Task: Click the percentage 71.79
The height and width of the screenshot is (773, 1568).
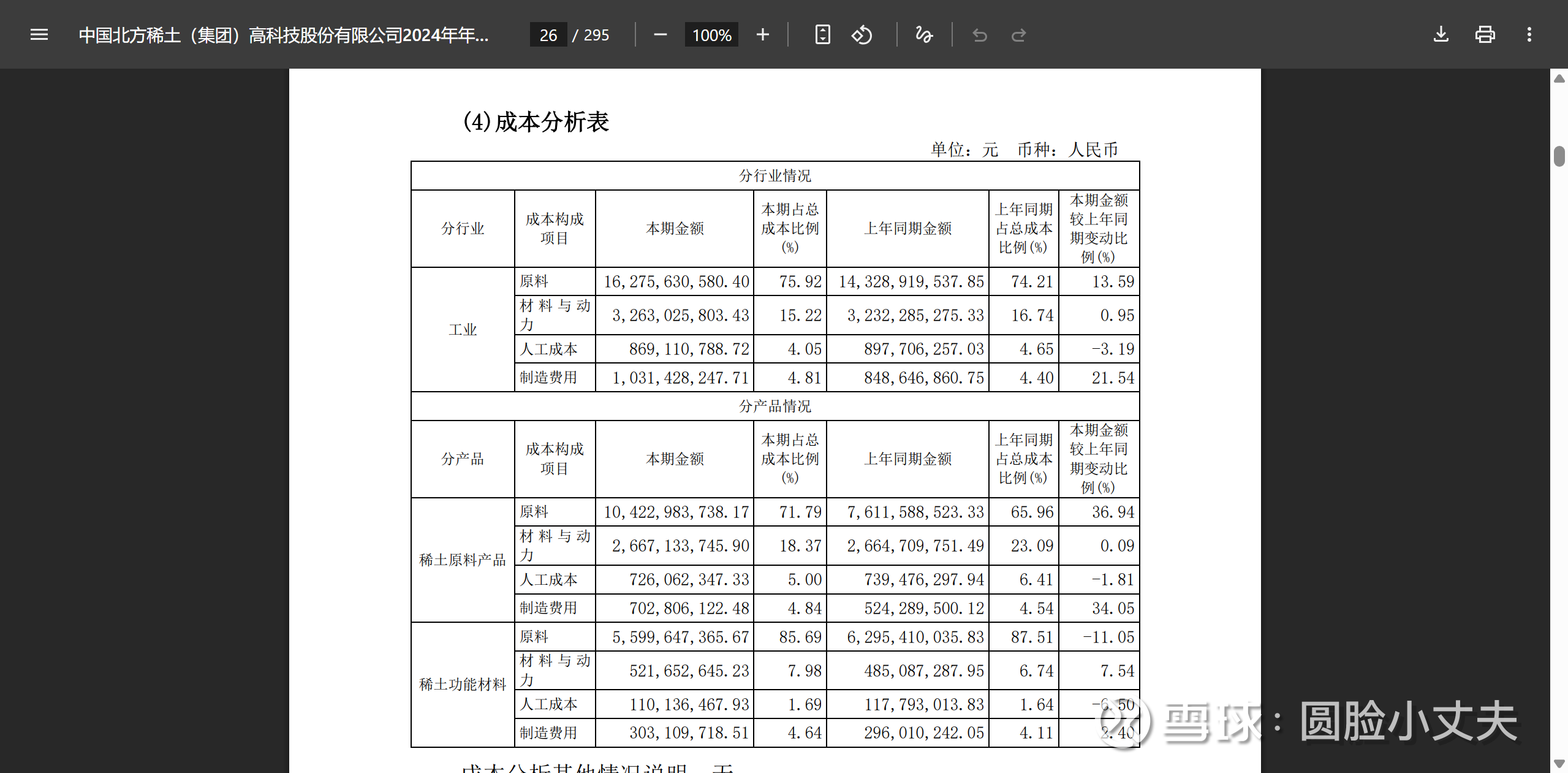Action: click(x=800, y=512)
